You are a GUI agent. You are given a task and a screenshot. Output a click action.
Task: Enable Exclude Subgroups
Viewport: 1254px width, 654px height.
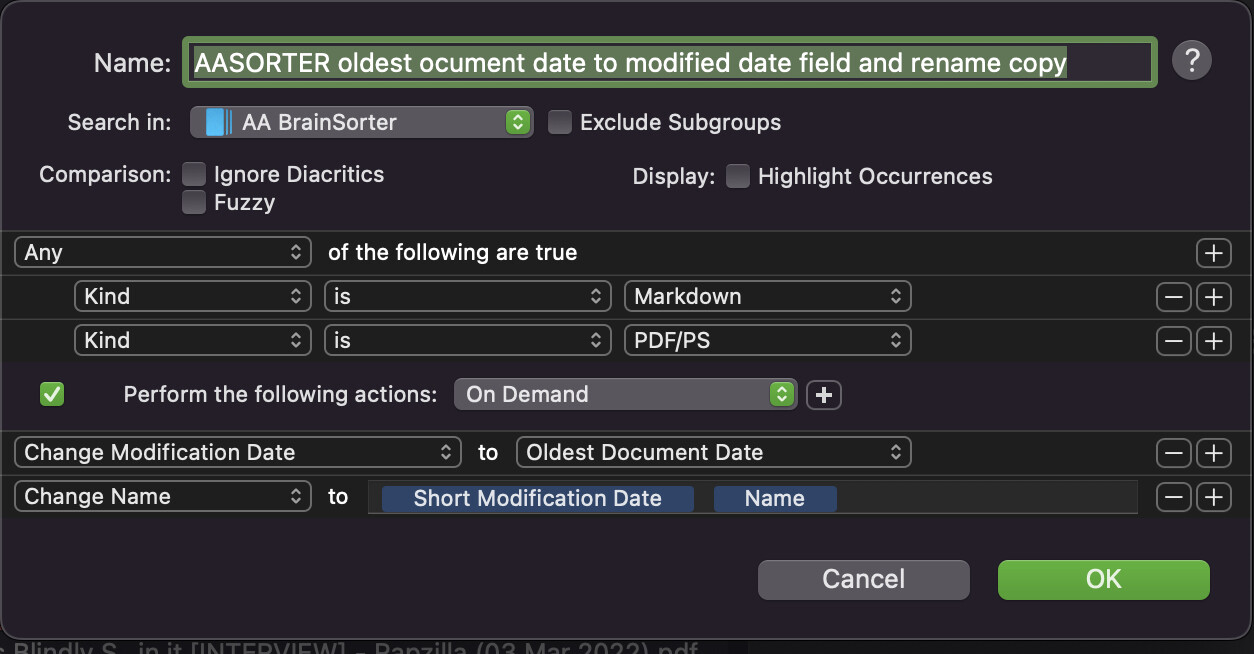tap(559, 122)
